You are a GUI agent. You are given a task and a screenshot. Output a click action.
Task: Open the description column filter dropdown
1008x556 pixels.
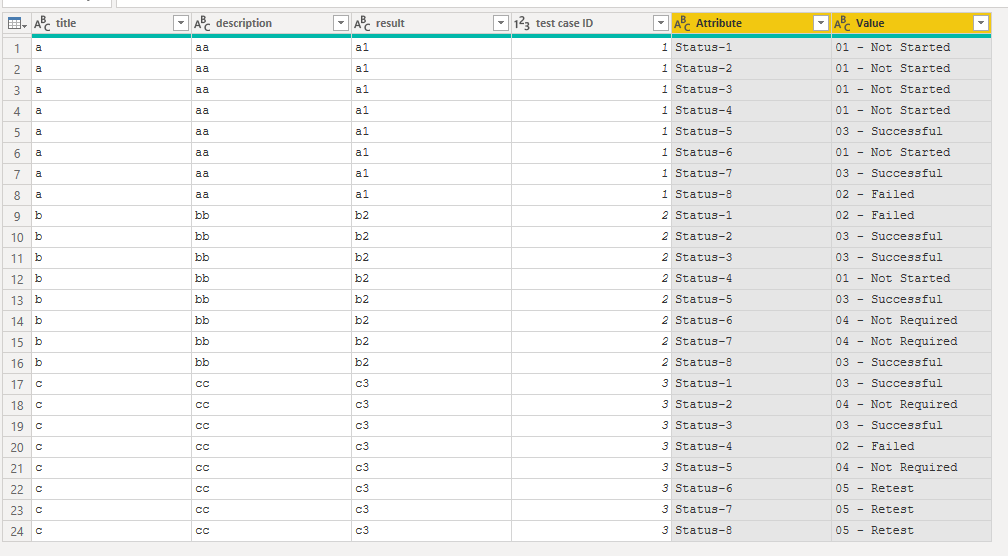[x=341, y=24]
